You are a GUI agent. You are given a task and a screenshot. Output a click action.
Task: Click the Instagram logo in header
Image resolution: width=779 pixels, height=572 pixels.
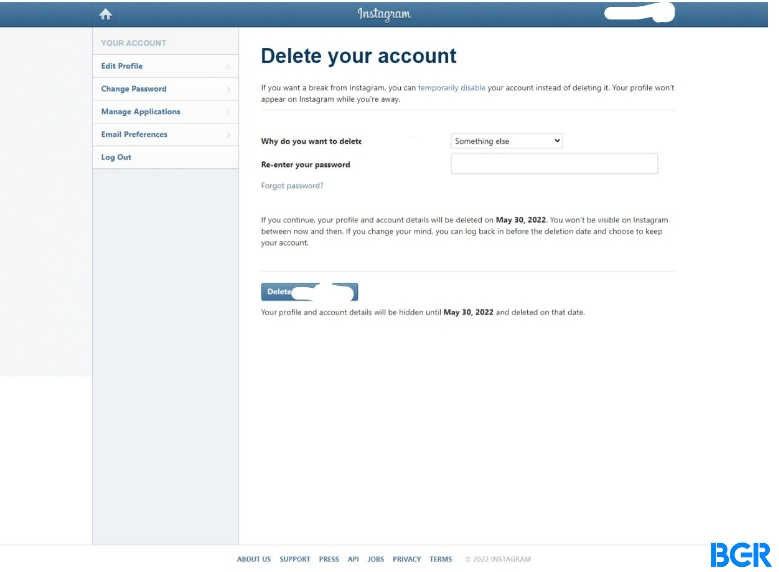tap(384, 14)
